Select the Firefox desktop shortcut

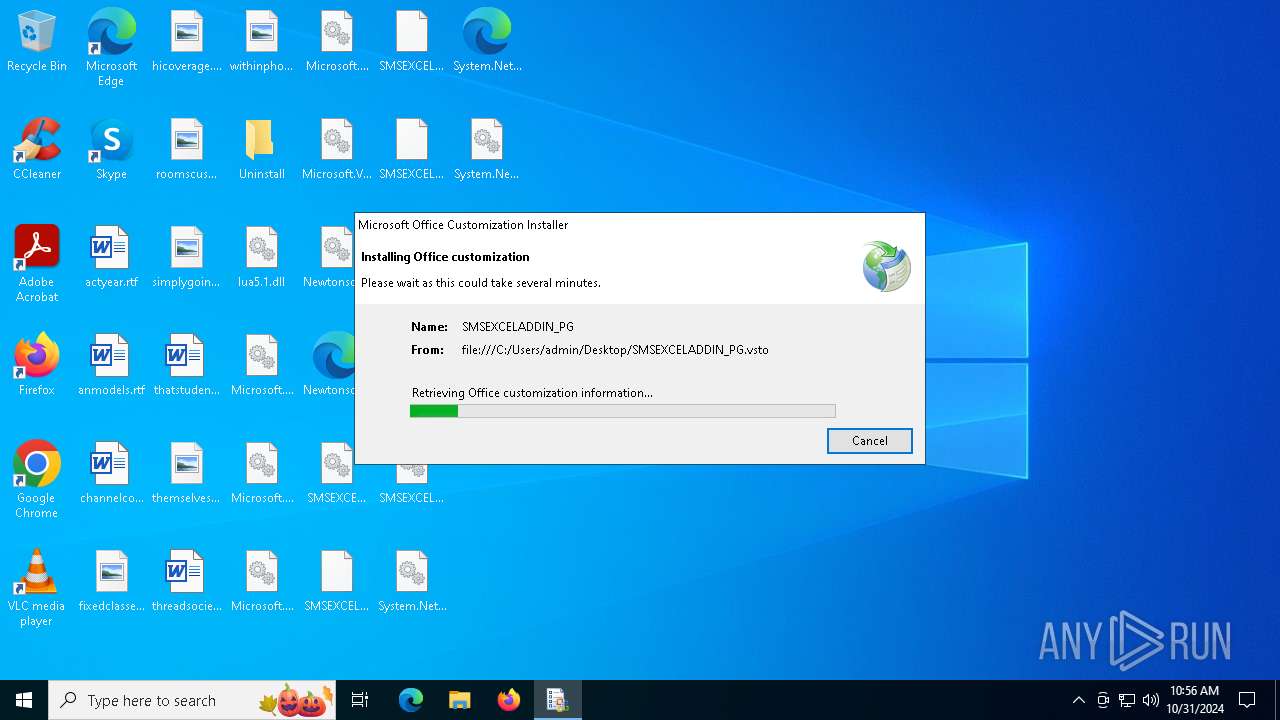pos(37,366)
